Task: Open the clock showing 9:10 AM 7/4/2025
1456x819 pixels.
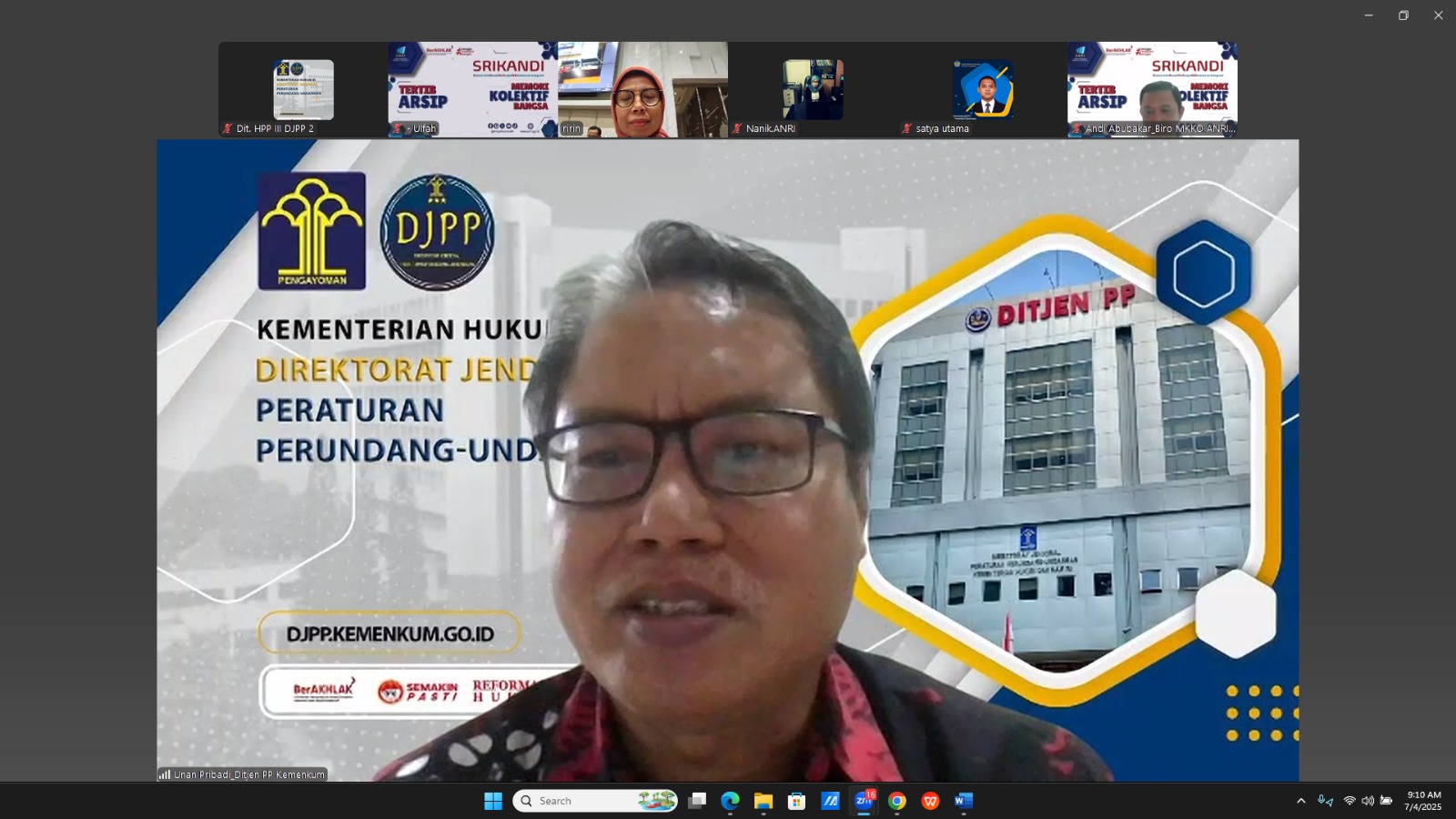Action: pyautogui.click(x=1423, y=801)
